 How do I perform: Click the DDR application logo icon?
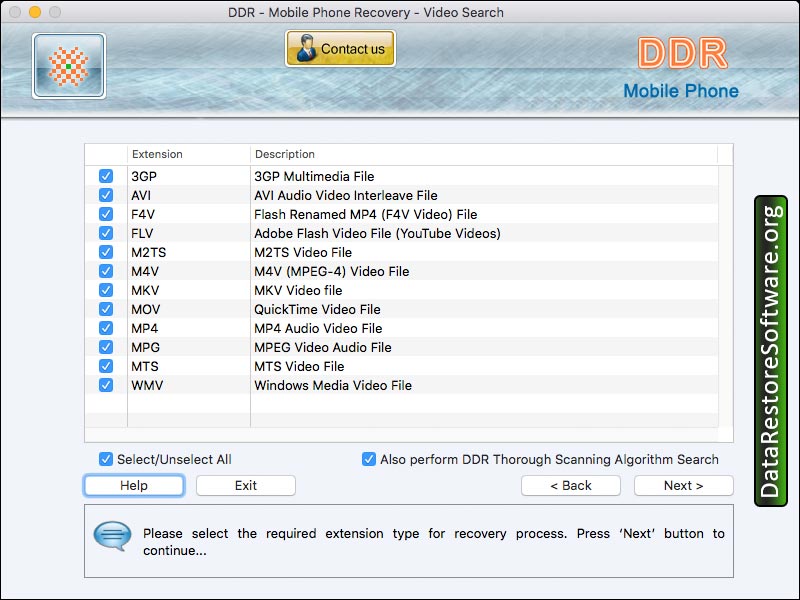point(69,66)
